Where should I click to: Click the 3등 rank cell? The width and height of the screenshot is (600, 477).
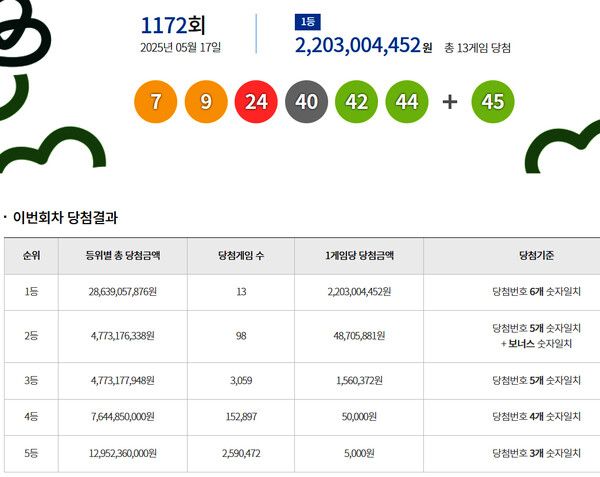tap(31, 381)
